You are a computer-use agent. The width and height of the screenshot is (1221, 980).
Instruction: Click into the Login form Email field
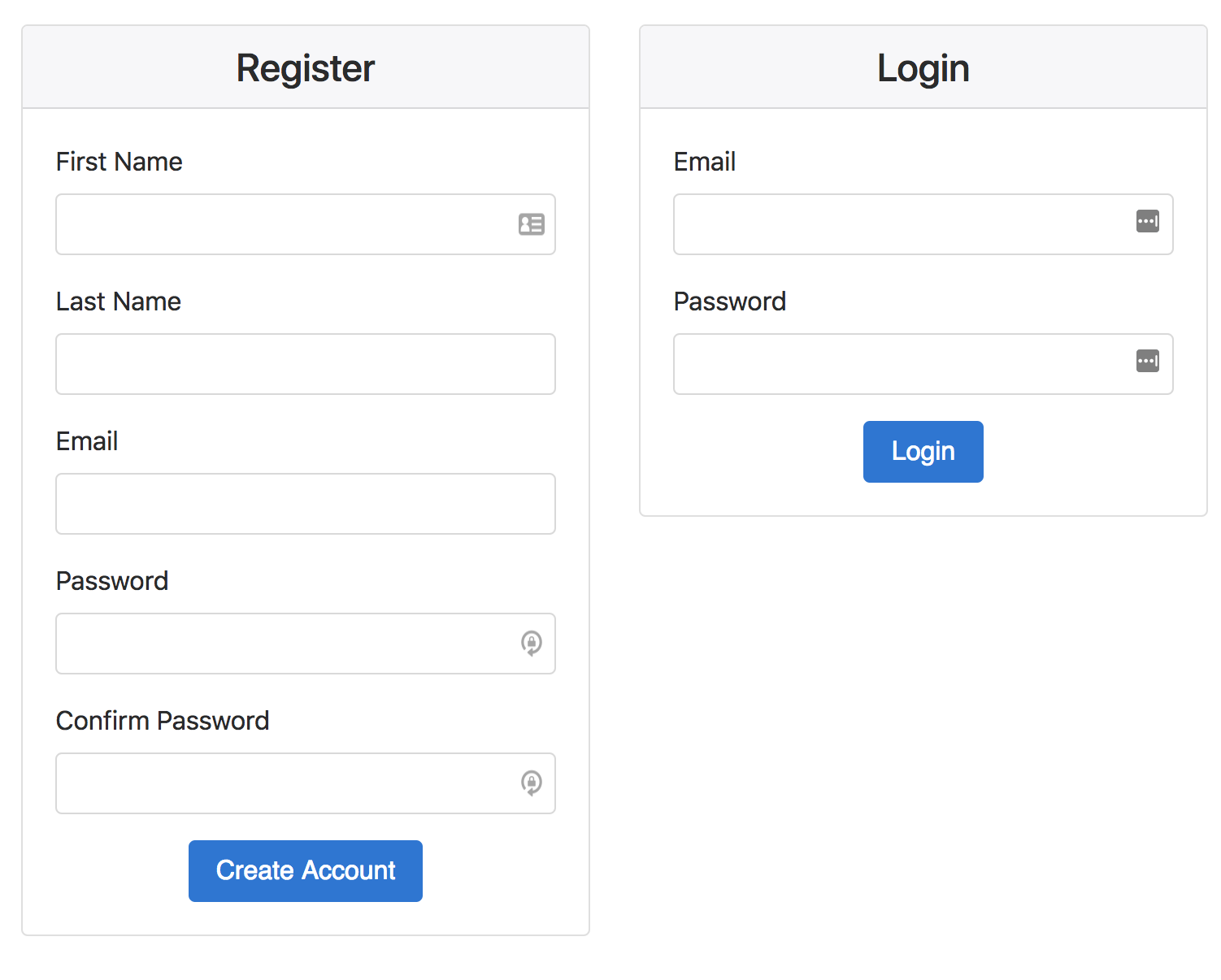click(923, 224)
